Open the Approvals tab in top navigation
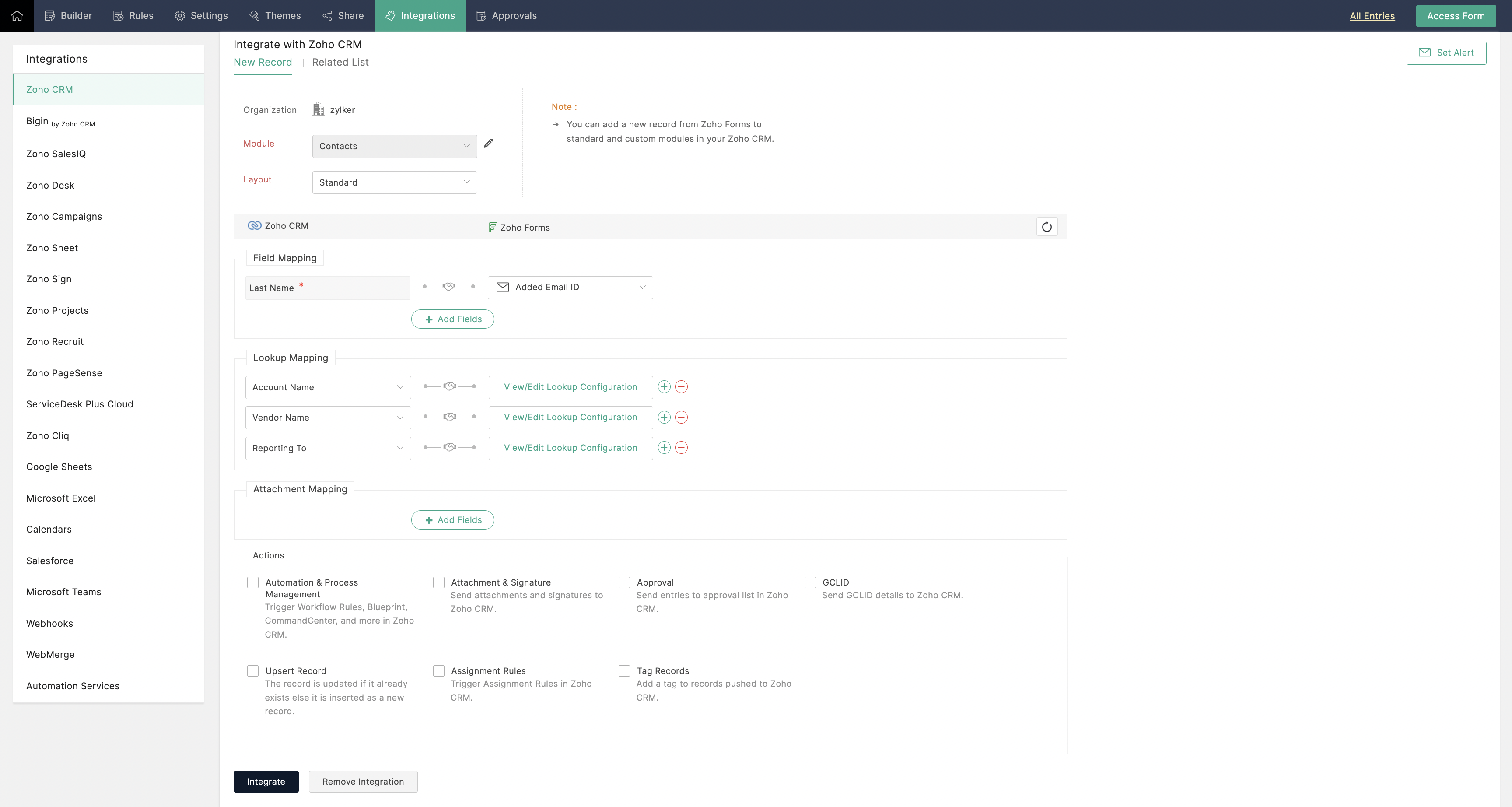The height and width of the screenshot is (807, 1512). click(506, 16)
